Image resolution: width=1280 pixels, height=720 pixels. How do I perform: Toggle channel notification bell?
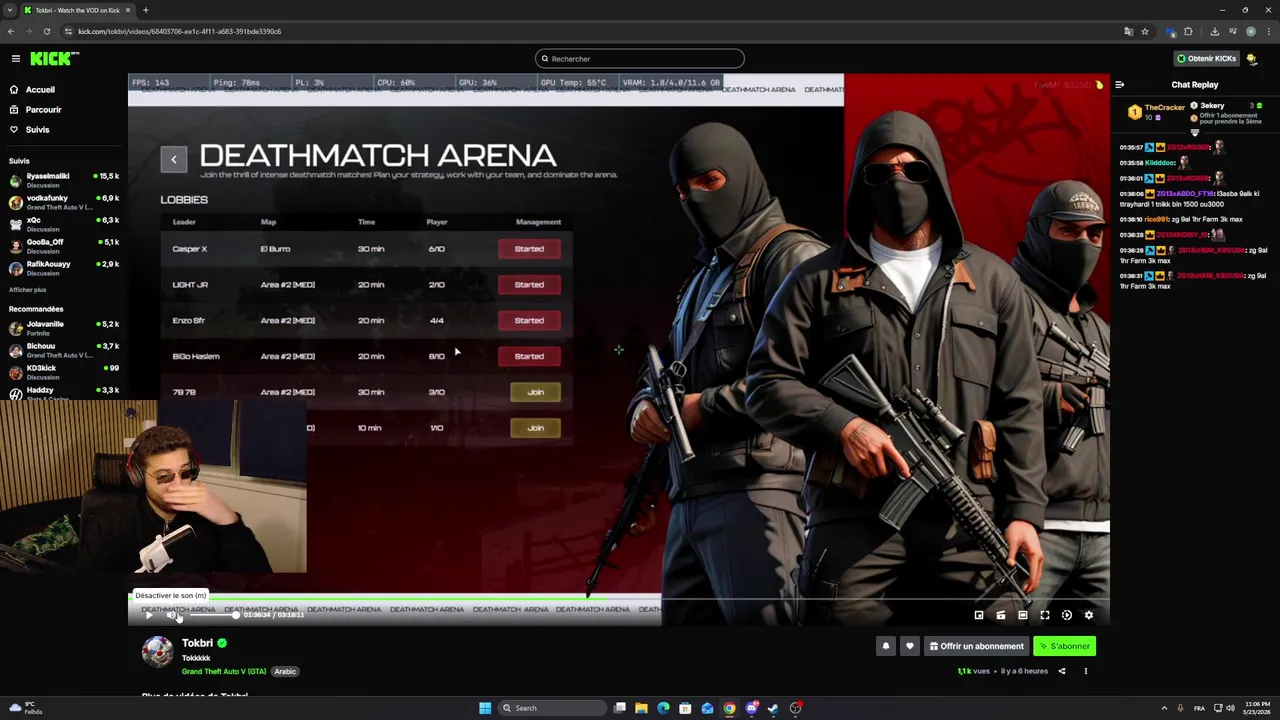click(885, 647)
